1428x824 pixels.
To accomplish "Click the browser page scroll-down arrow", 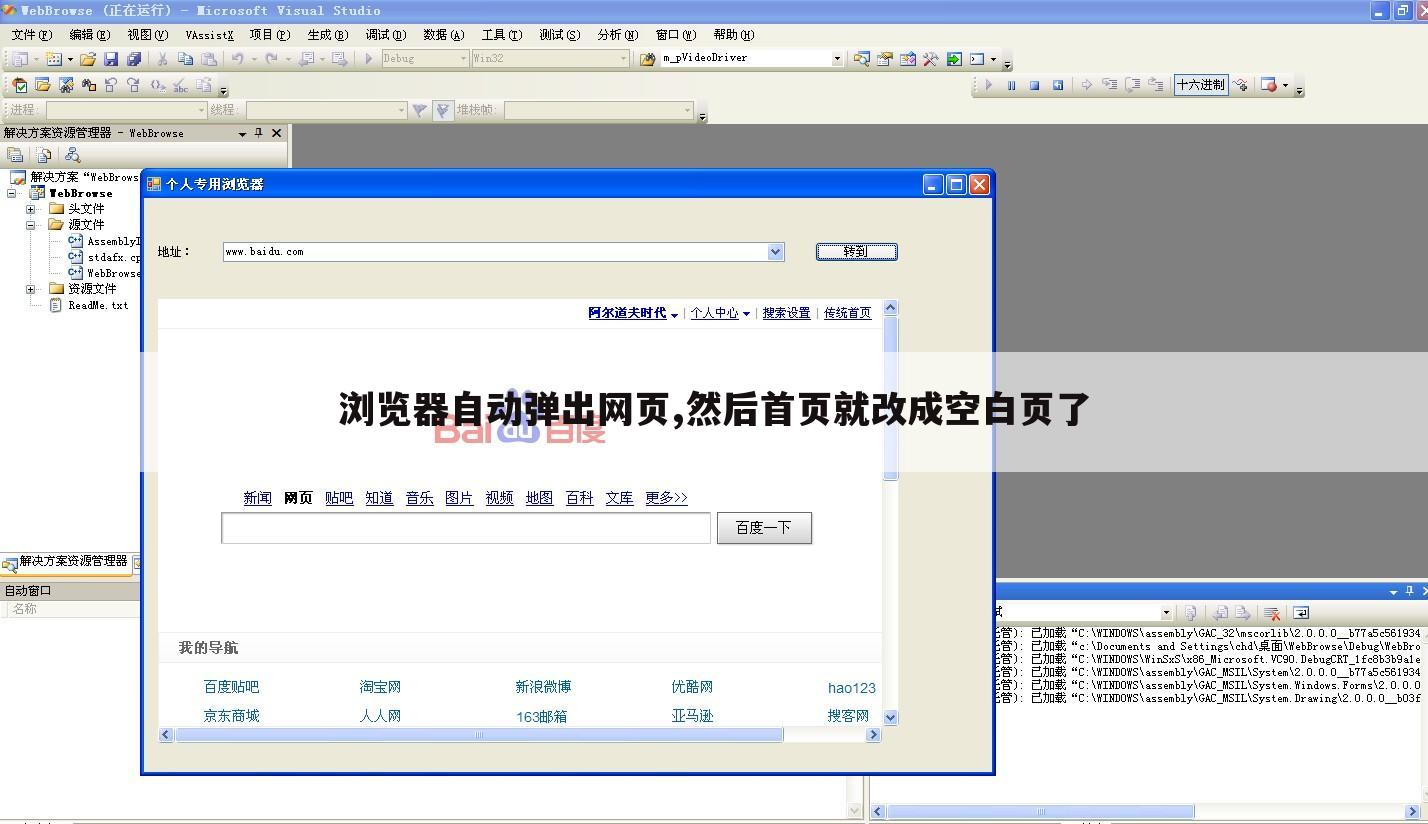I will click(890, 717).
